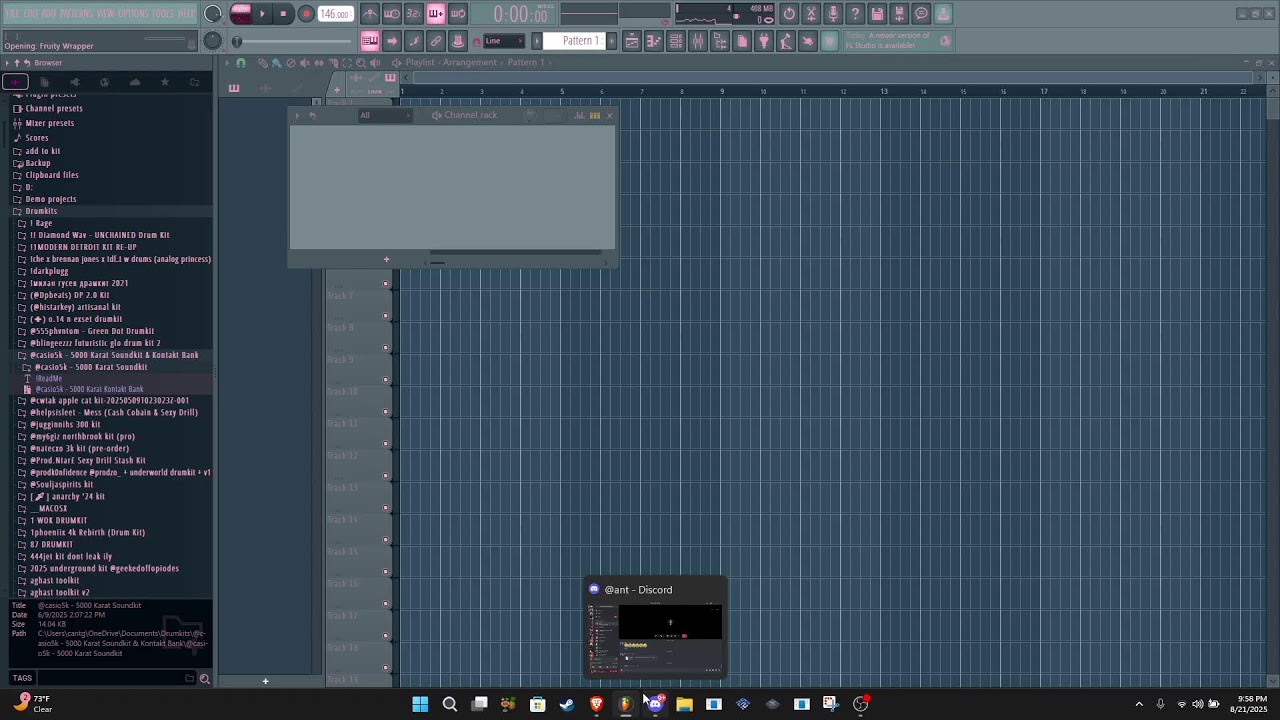Viewport: 1280px width, 720px height.
Task: Toggle the 3-2-1 countdown before recording
Action: 414,14
